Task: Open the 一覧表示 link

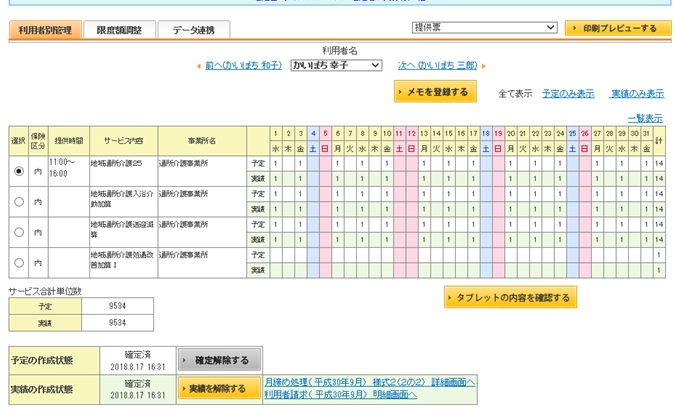Action: 645,118
